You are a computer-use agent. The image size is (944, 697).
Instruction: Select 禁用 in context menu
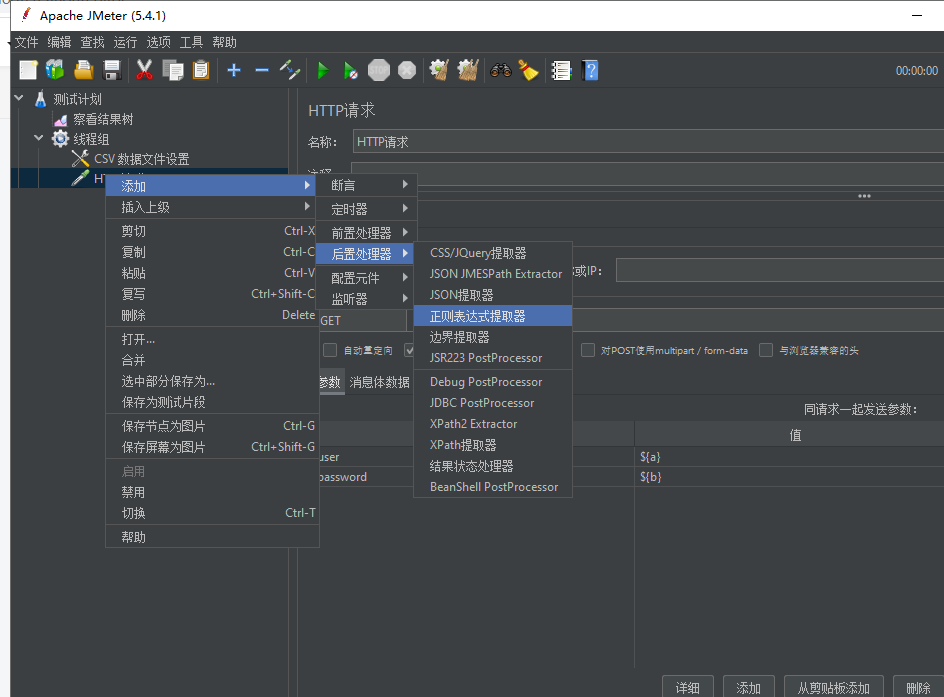pyautogui.click(x=212, y=492)
